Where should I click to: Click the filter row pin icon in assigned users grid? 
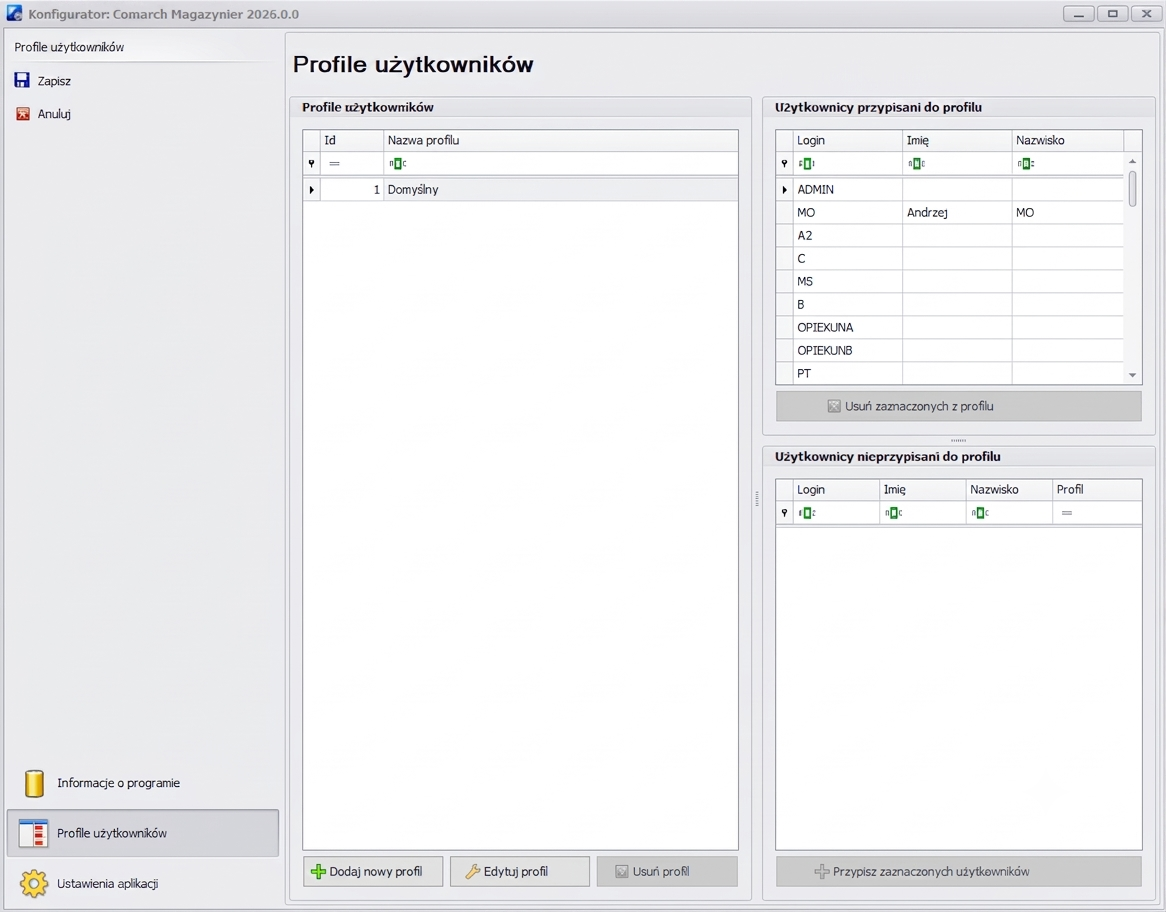785,164
